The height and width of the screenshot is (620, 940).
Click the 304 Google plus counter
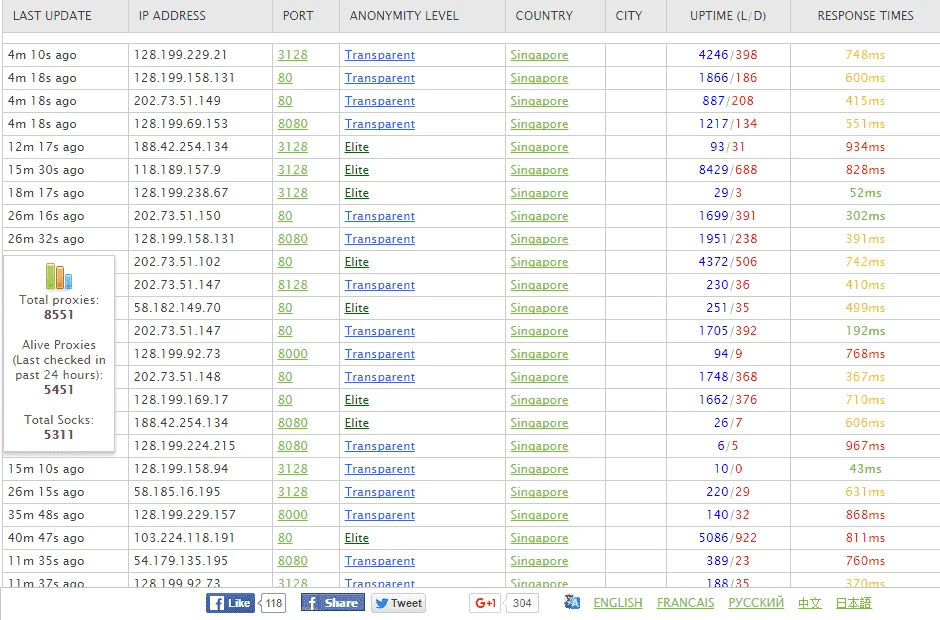click(x=522, y=603)
